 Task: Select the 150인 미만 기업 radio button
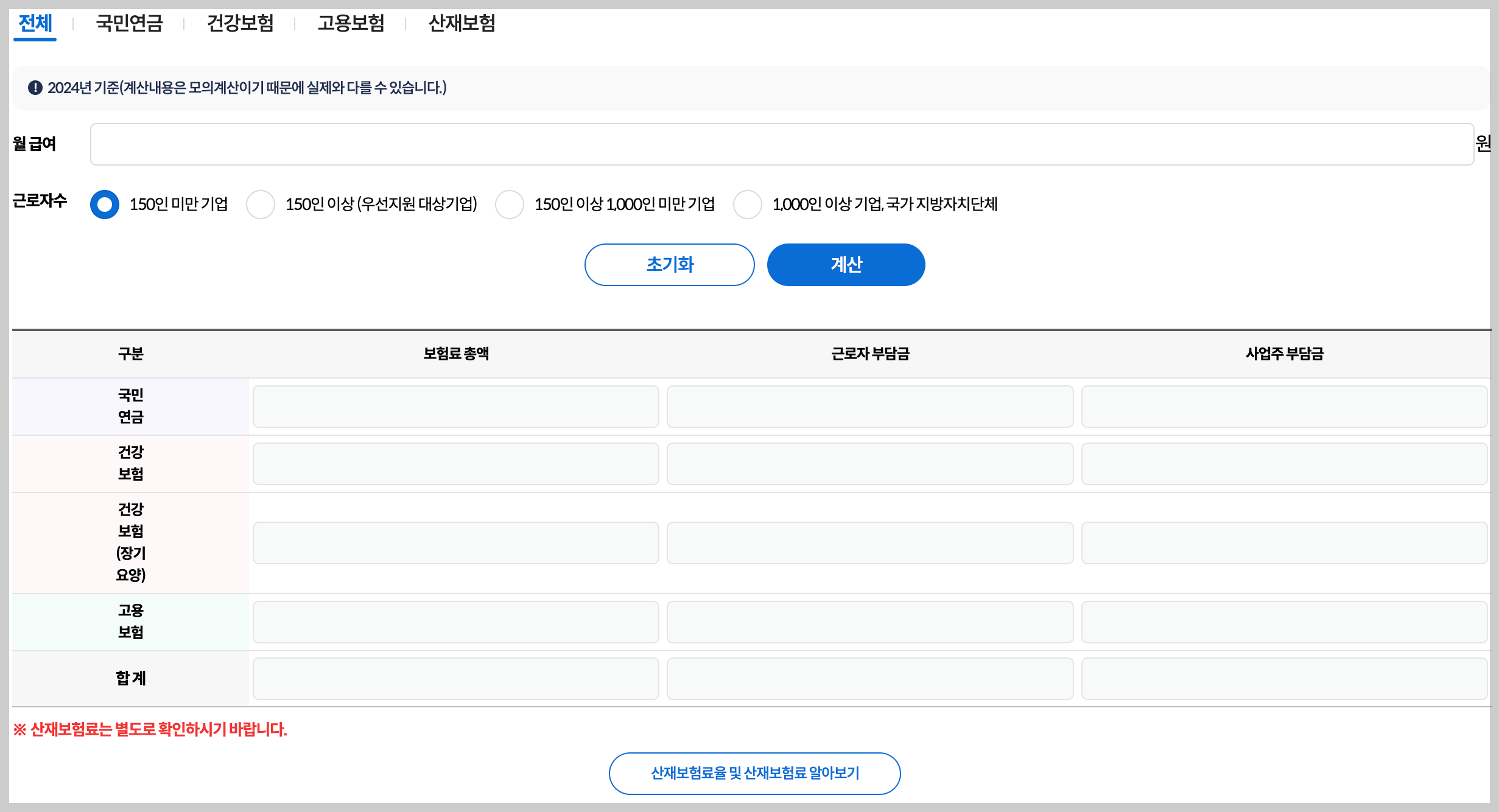point(105,205)
